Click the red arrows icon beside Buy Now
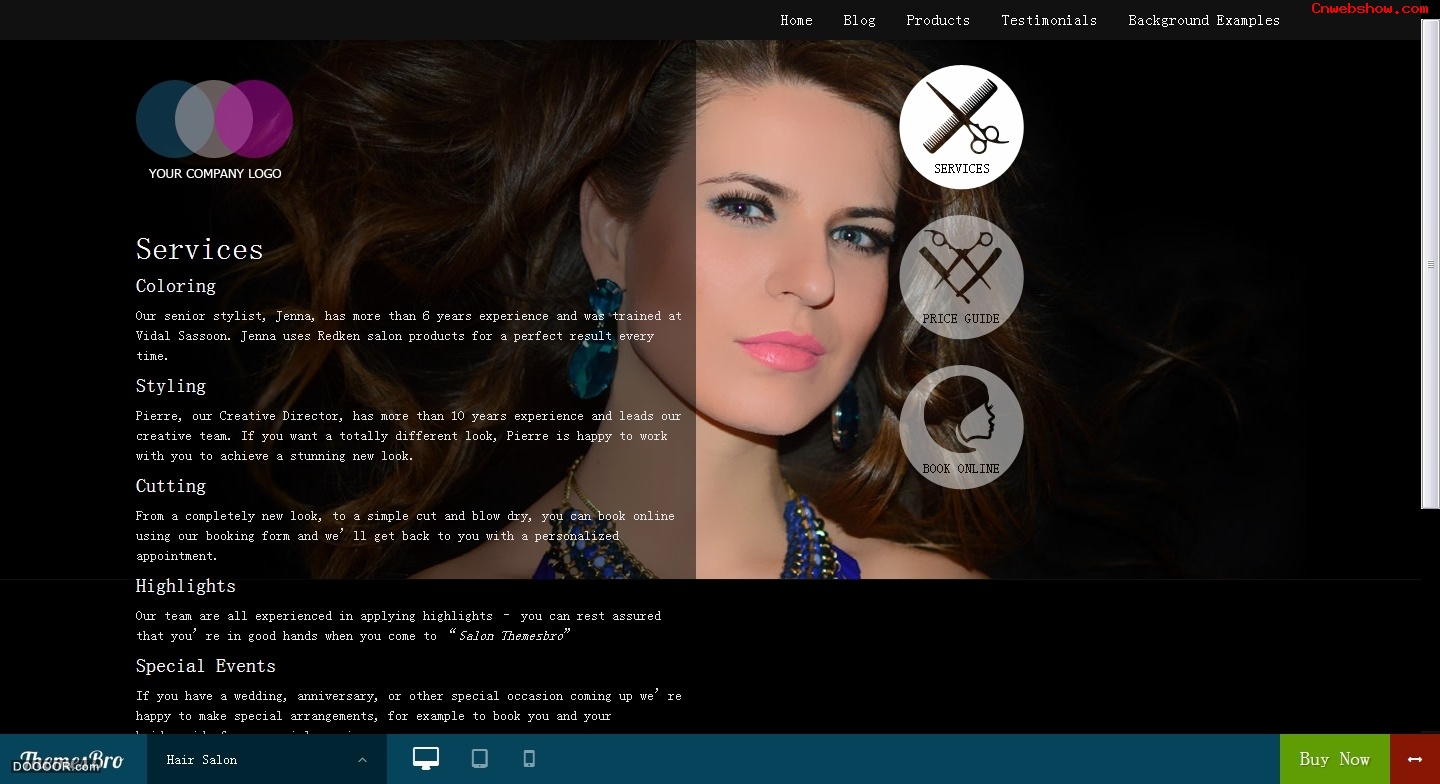Viewport: 1440px width, 784px height. coord(1414,759)
